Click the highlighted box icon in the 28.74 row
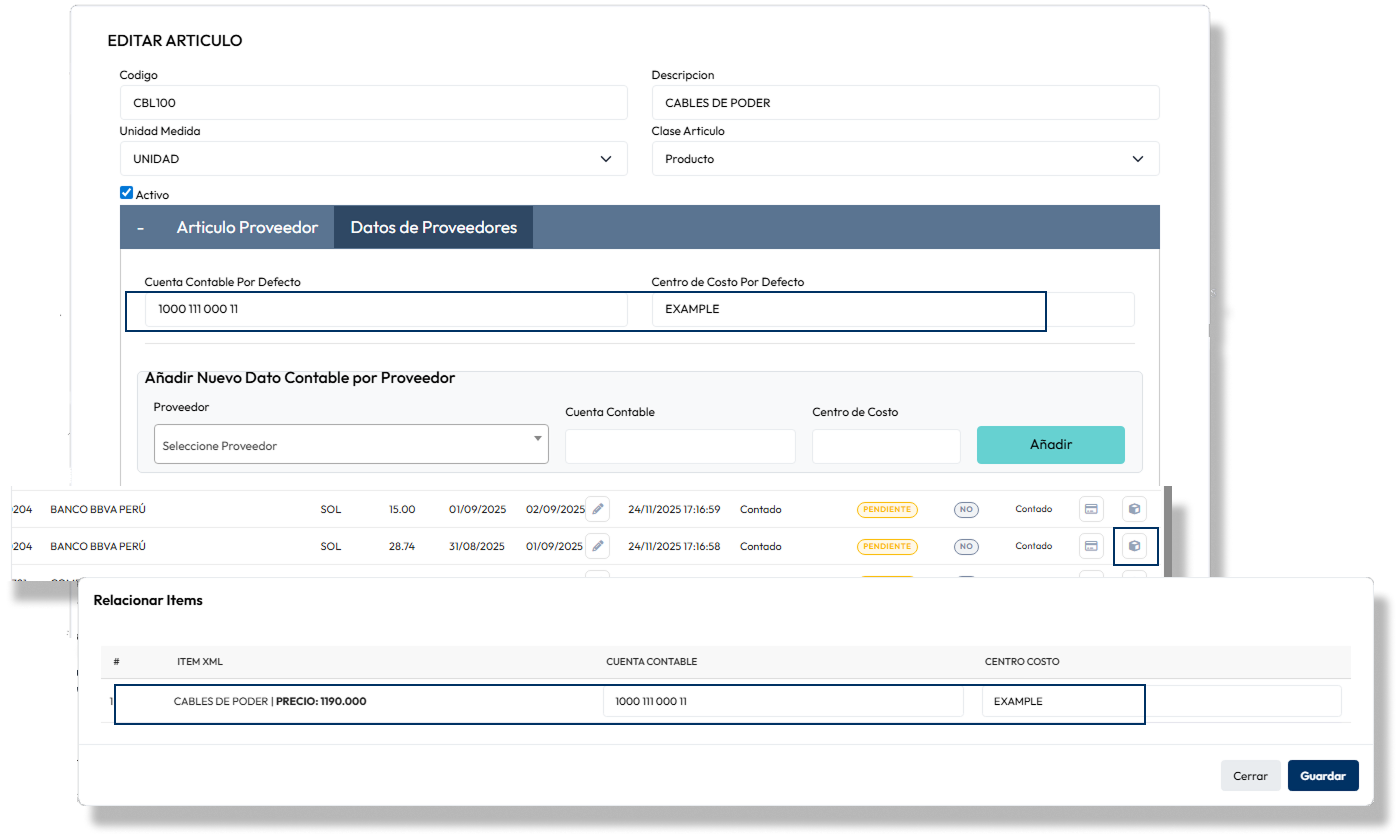The width and height of the screenshot is (1397, 835). pos(1134,546)
